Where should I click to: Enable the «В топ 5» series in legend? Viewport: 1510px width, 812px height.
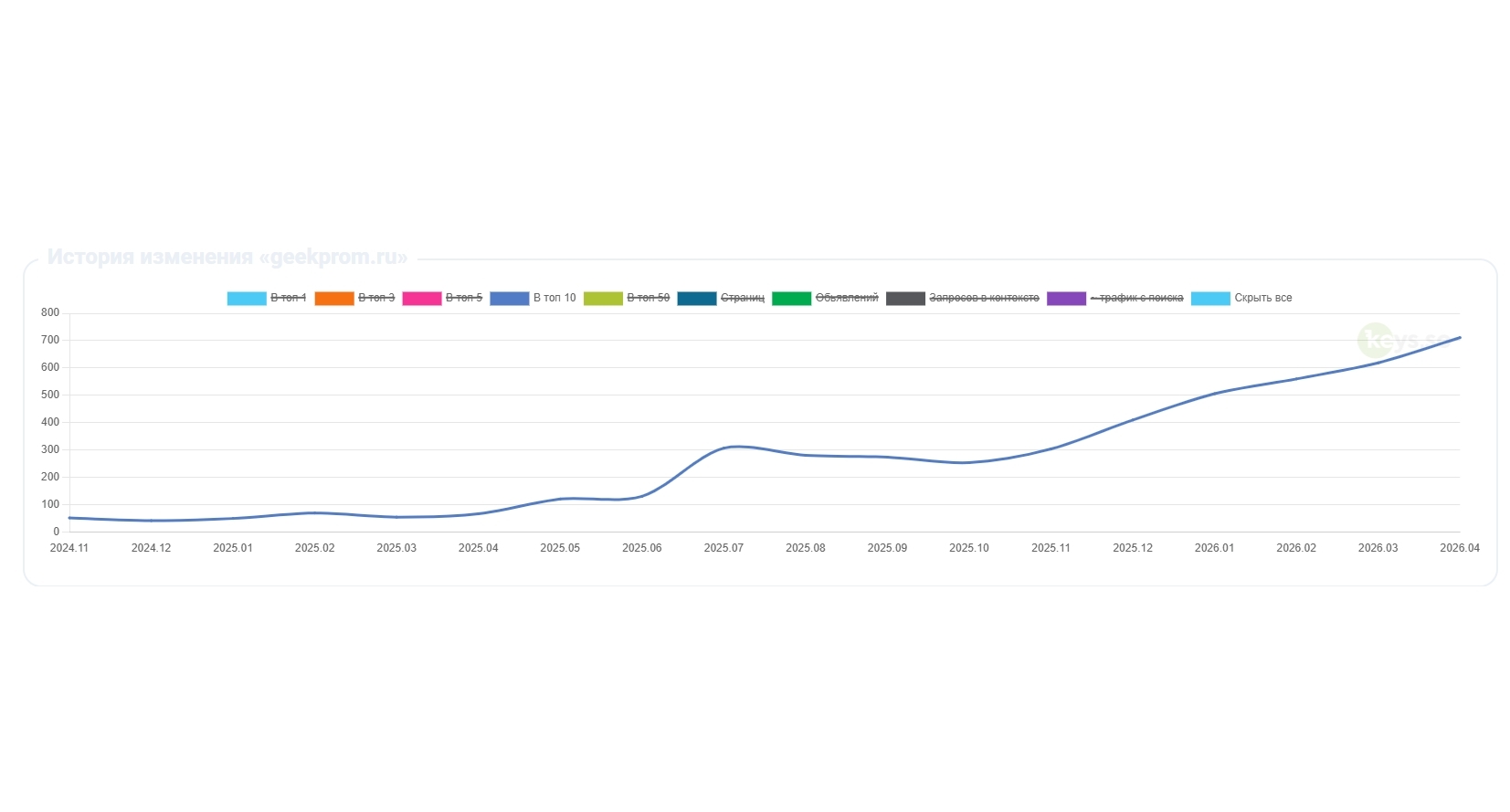pyautogui.click(x=442, y=298)
